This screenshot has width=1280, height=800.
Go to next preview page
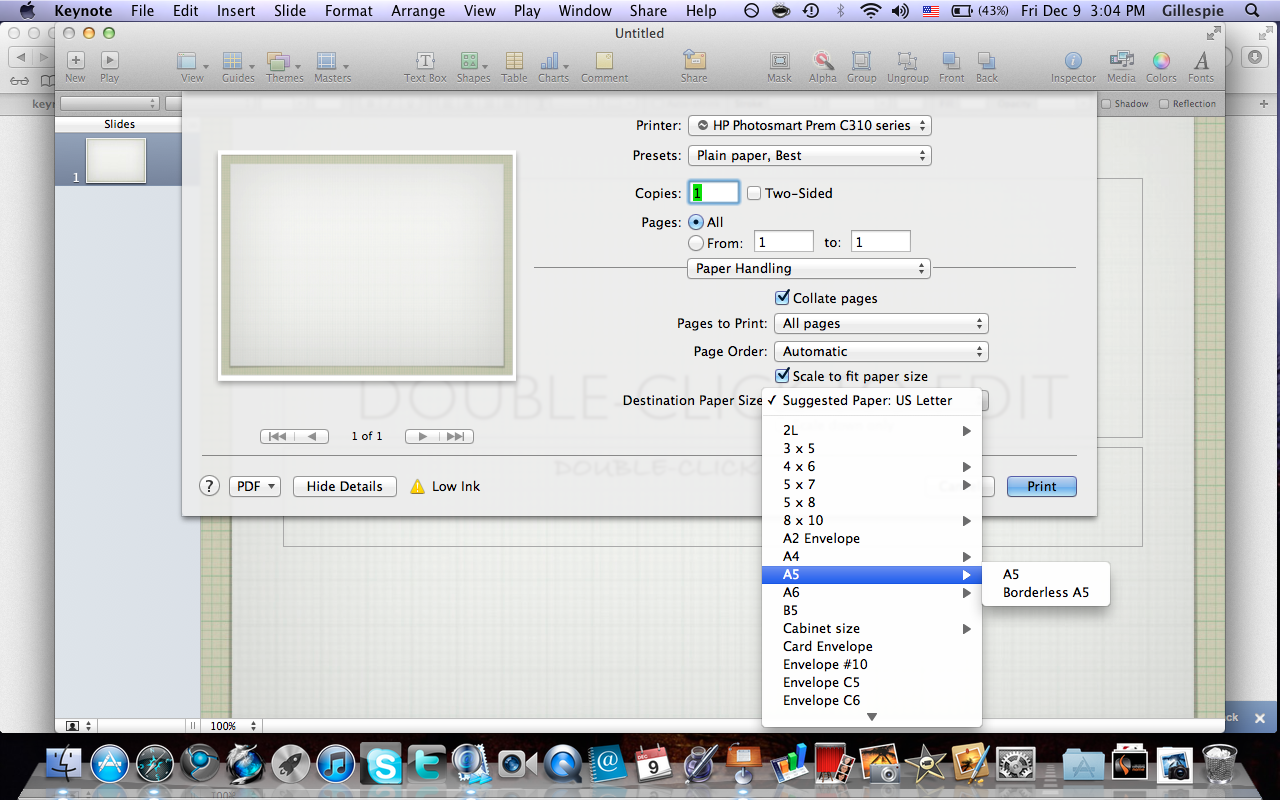coord(423,436)
